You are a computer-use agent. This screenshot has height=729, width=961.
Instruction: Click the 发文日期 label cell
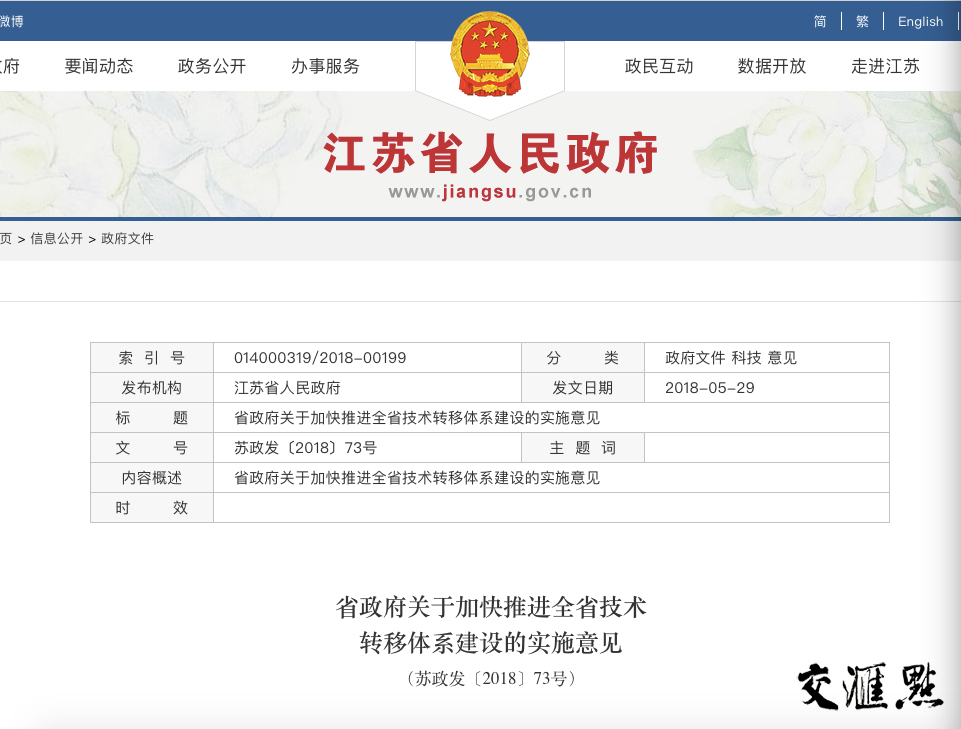click(x=583, y=388)
